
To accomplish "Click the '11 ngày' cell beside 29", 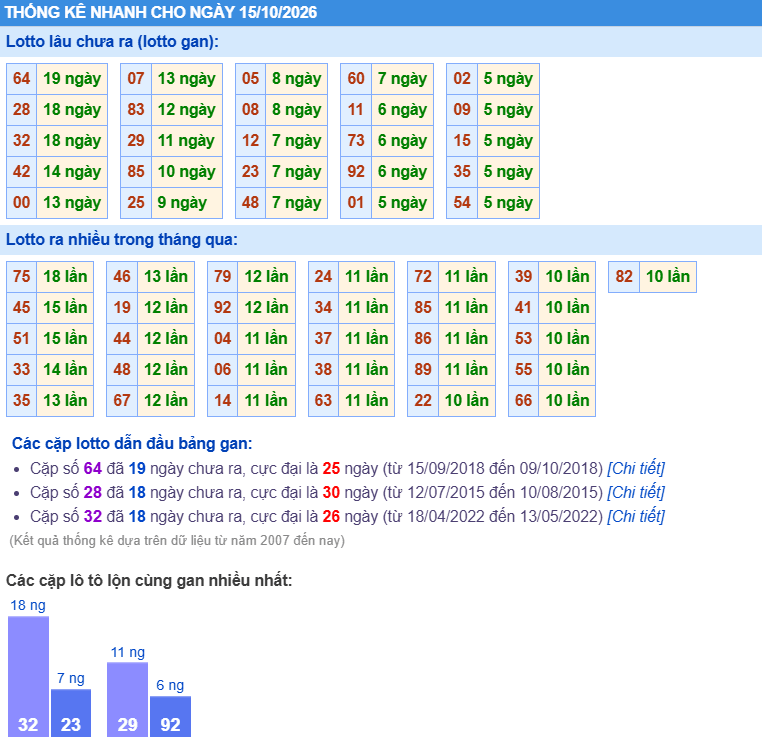I will (187, 141).
